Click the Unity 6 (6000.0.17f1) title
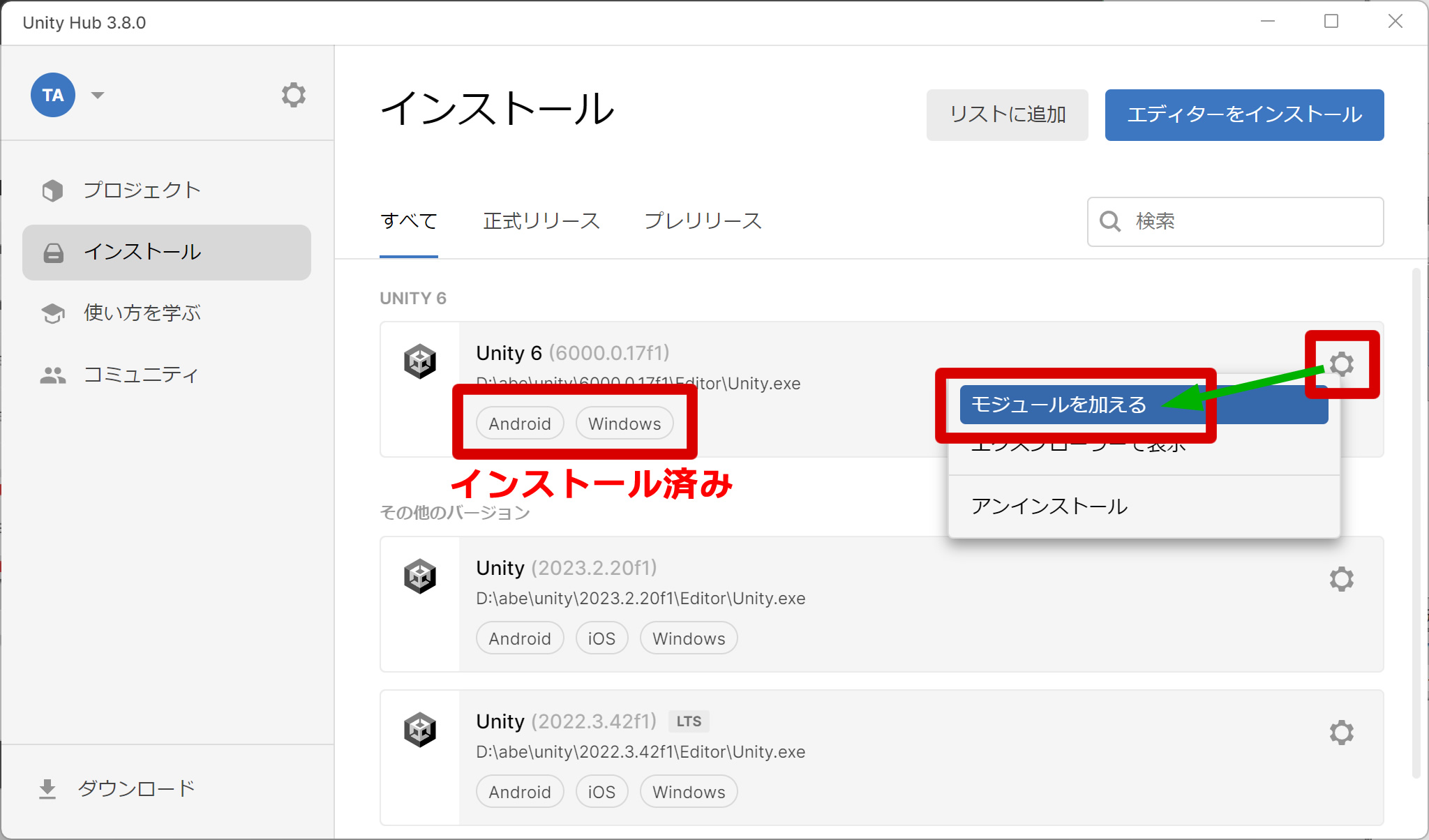The height and width of the screenshot is (840, 1429). pos(573,353)
